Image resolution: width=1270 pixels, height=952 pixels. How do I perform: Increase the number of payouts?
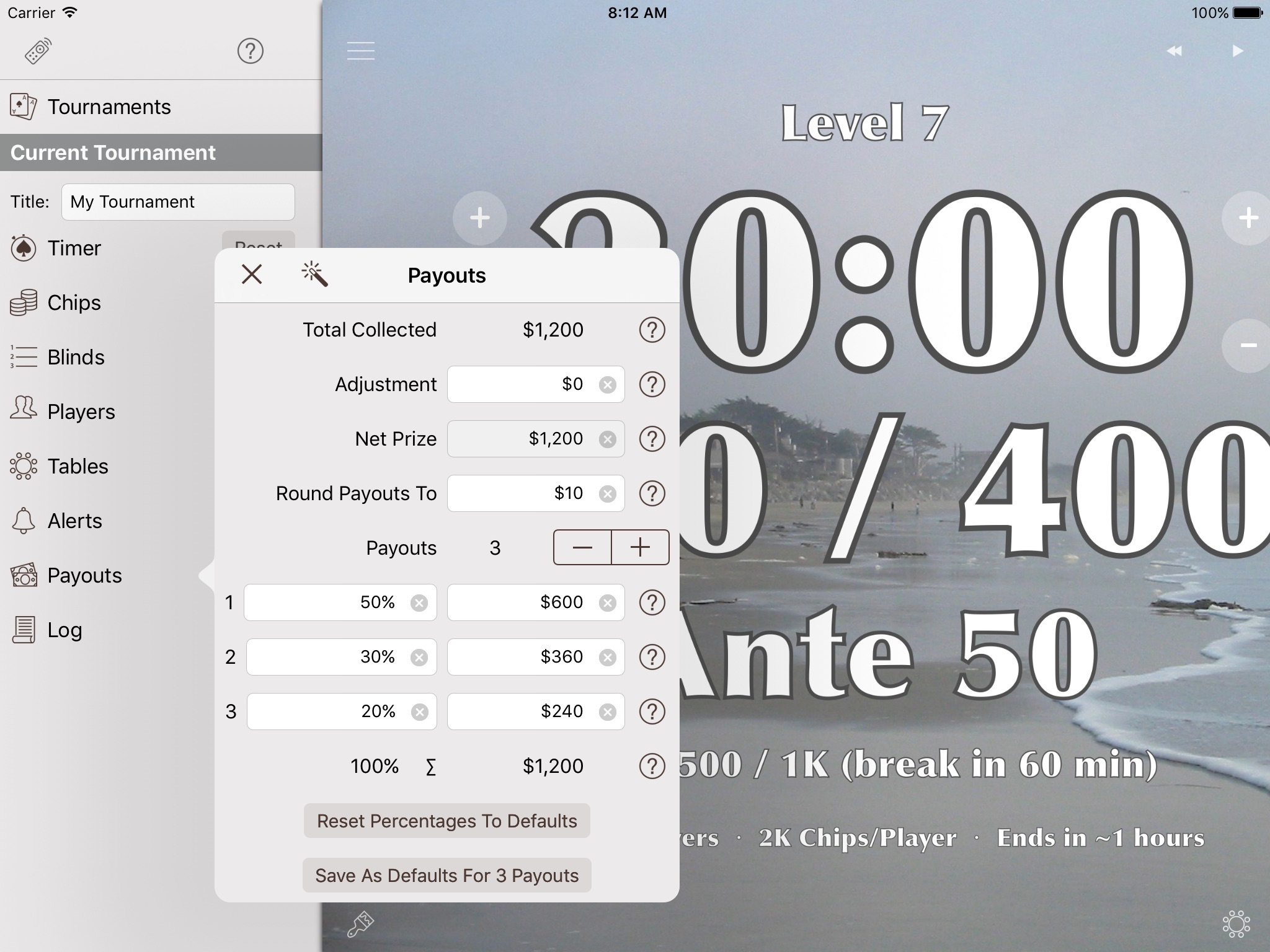click(x=640, y=547)
